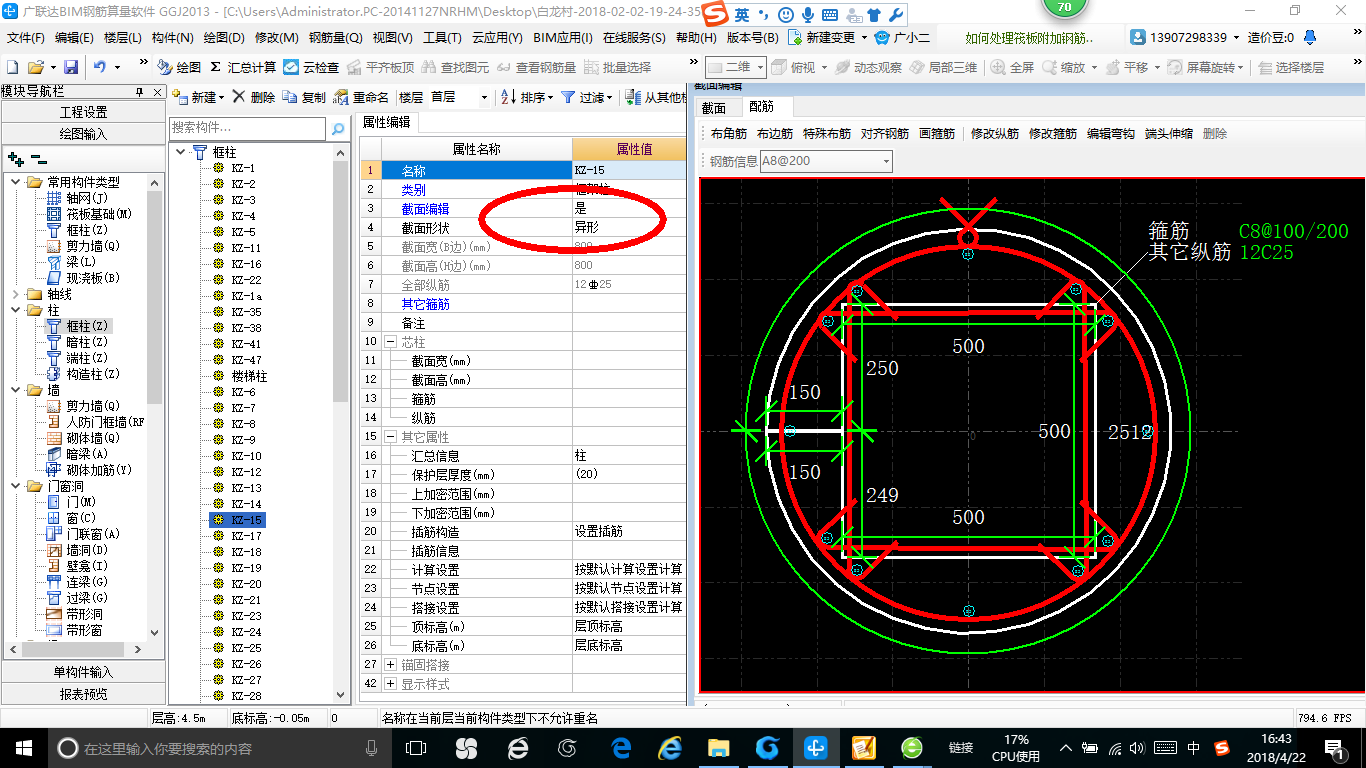Close the 模块导航栏 panel
Image resolution: width=1366 pixels, height=768 pixels.
click(157, 91)
